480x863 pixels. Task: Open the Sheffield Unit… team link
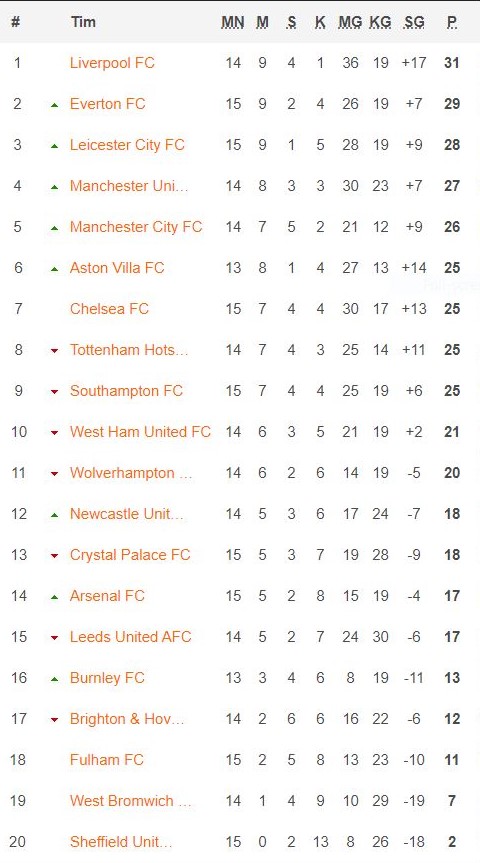click(x=121, y=842)
